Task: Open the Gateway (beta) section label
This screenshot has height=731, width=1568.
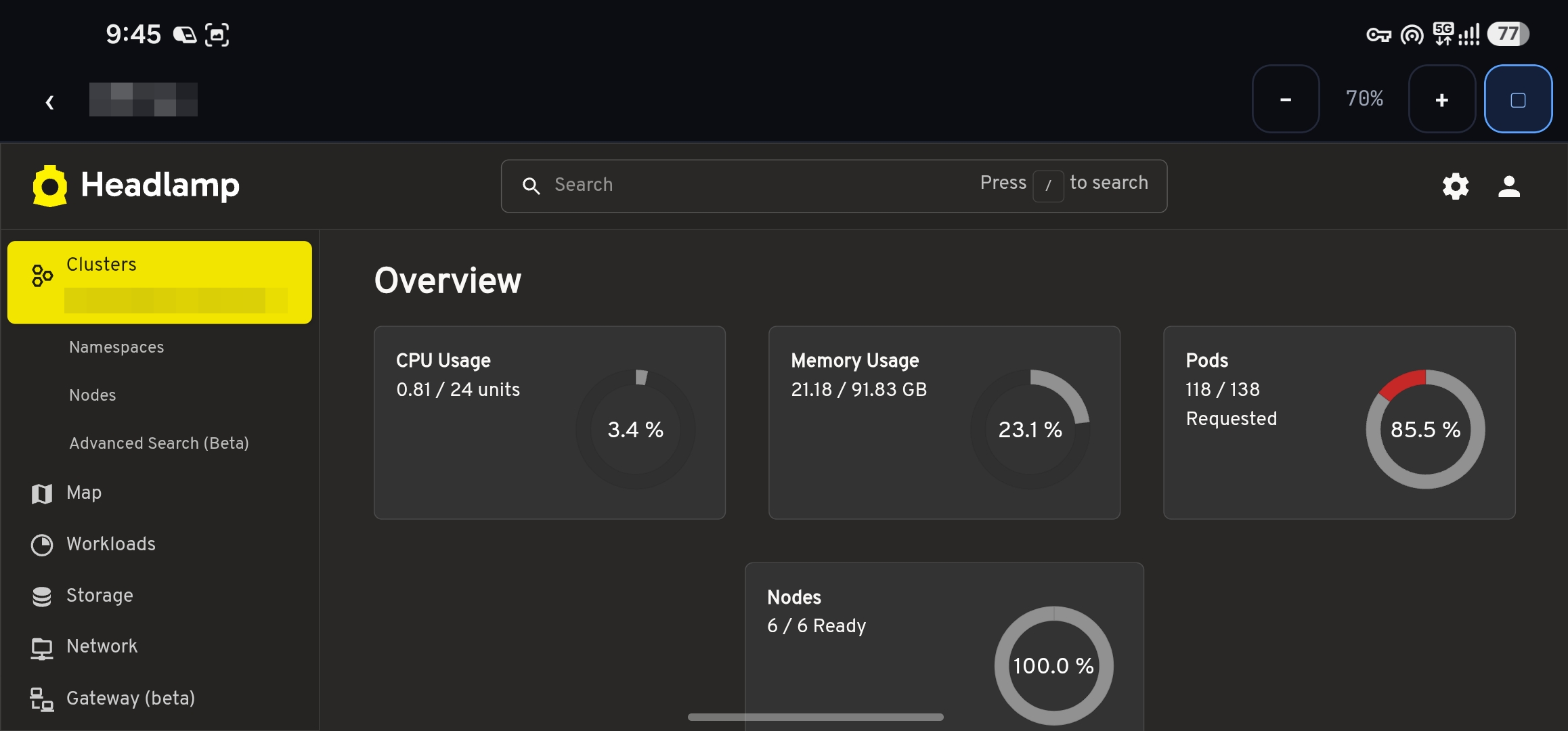Action: [x=131, y=698]
